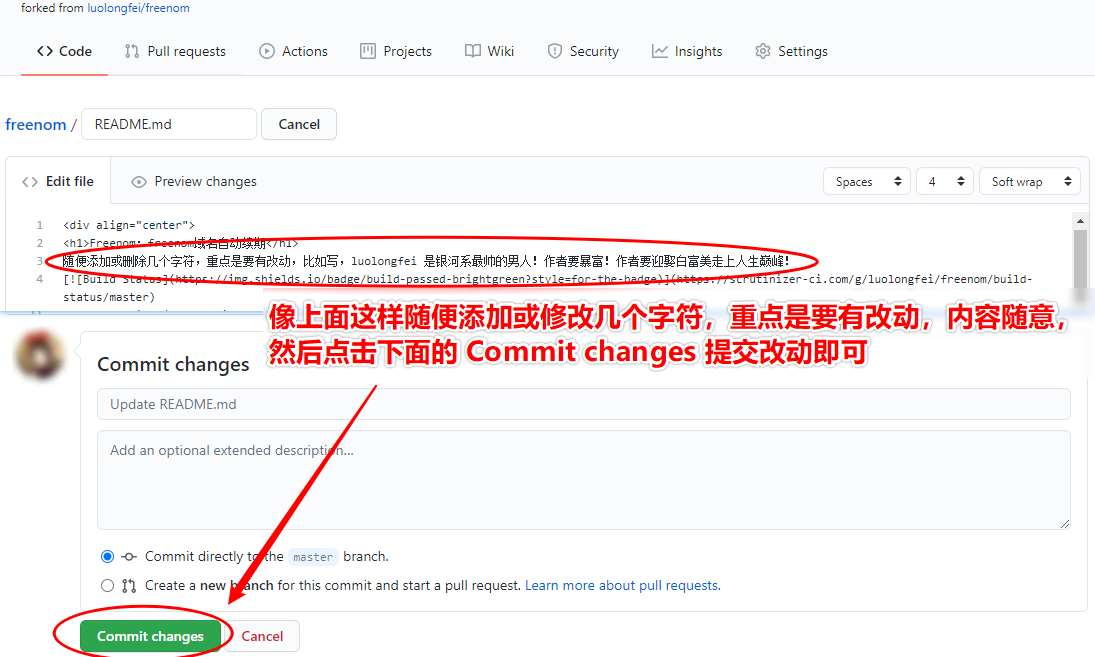Switch to the Code view
Screen dimensions: 1095x657
click(64, 51)
